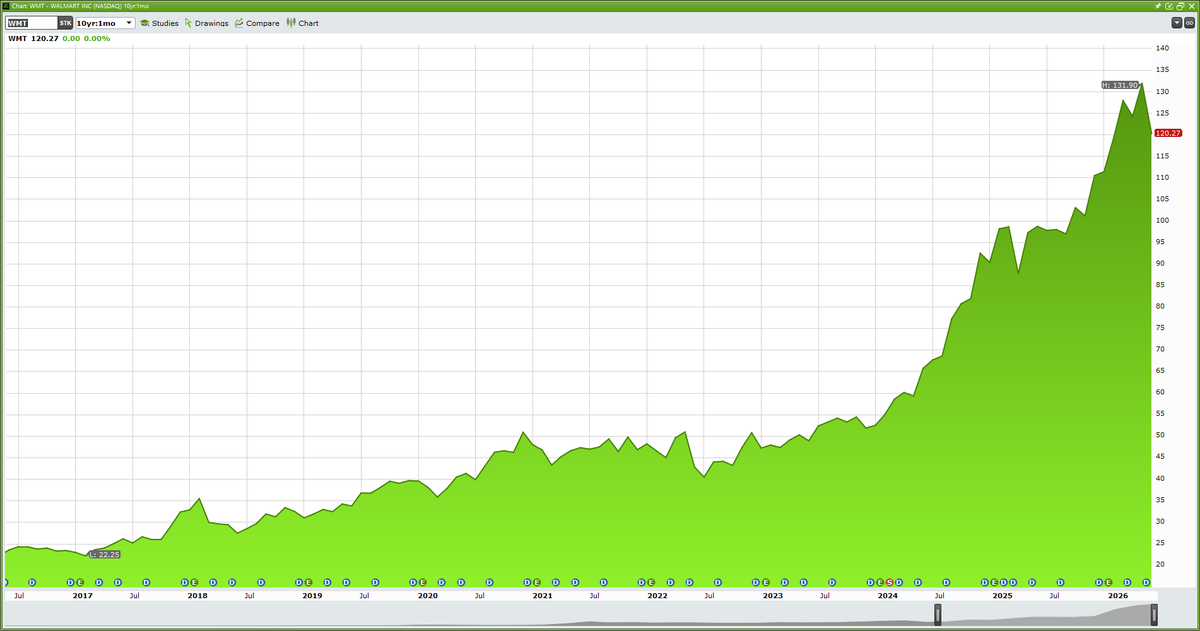Click the D dividend marker left of 2022 E marker
This screenshot has height=631, width=1200.
tap(642, 581)
